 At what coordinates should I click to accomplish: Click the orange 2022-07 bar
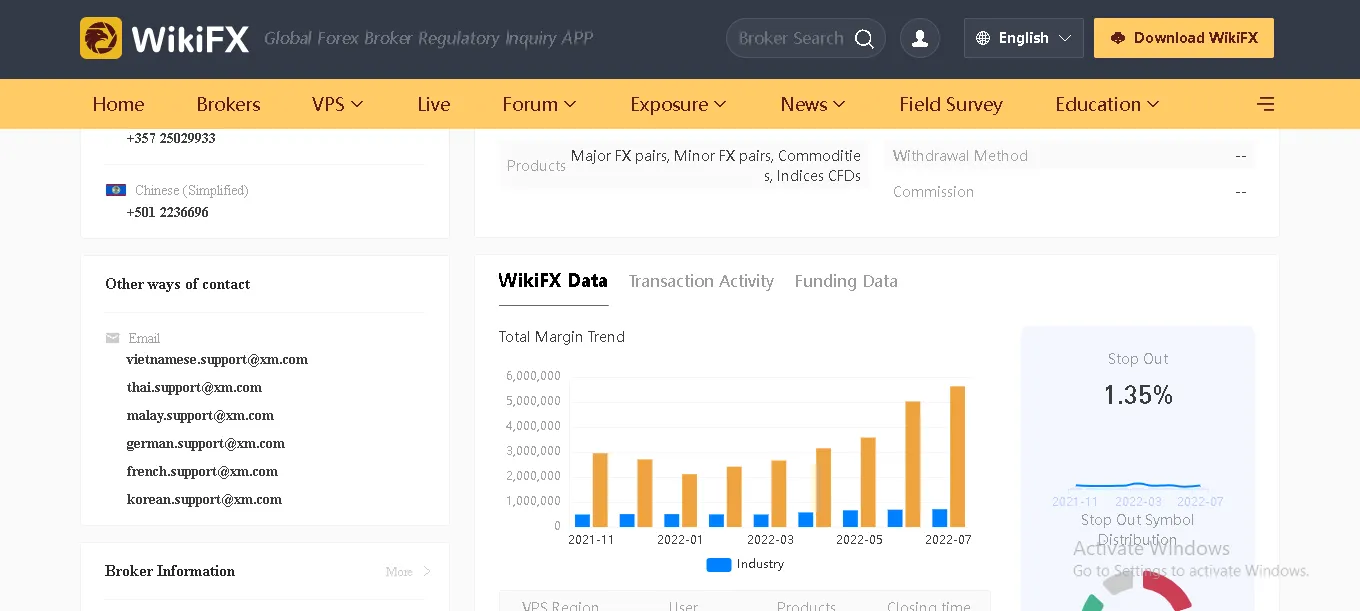pyautogui.click(x=957, y=456)
